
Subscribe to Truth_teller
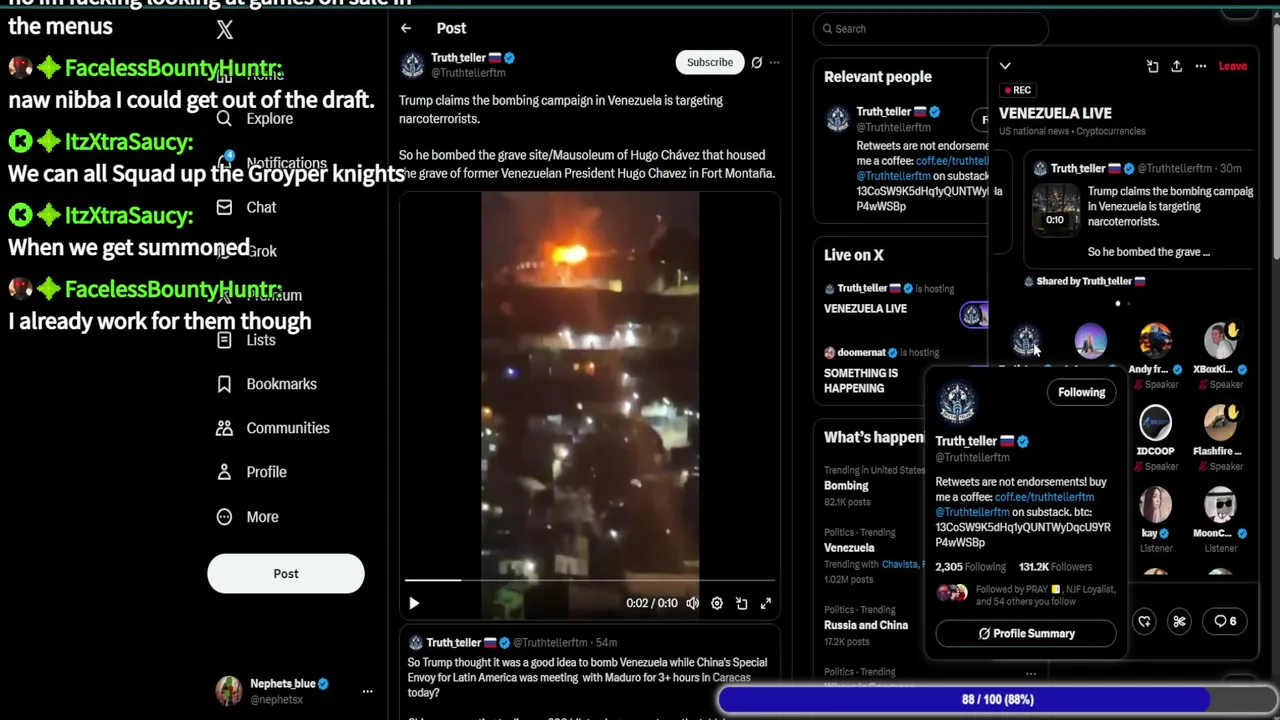click(x=710, y=62)
